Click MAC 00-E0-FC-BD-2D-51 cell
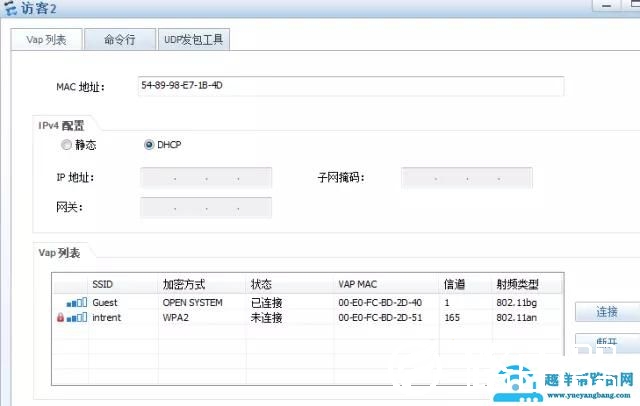The height and width of the screenshot is (406, 640). pyautogui.click(x=380, y=317)
